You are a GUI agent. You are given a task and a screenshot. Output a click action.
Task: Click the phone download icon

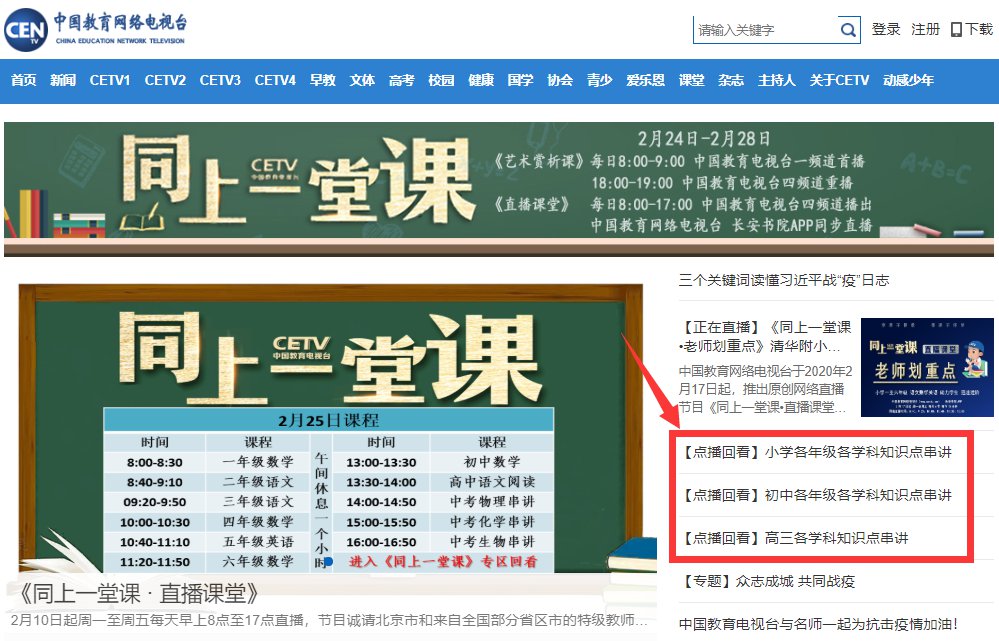point(956,30)
